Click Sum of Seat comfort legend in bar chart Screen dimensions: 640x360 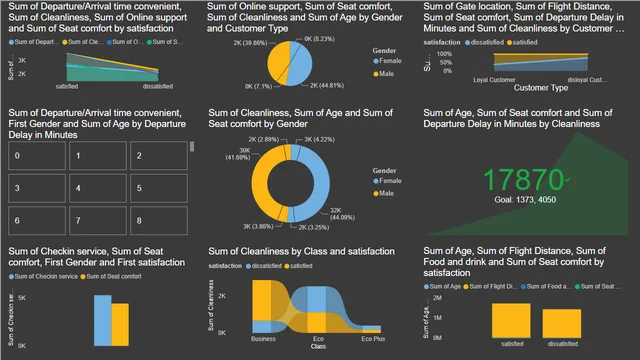(x=111, y=276)
